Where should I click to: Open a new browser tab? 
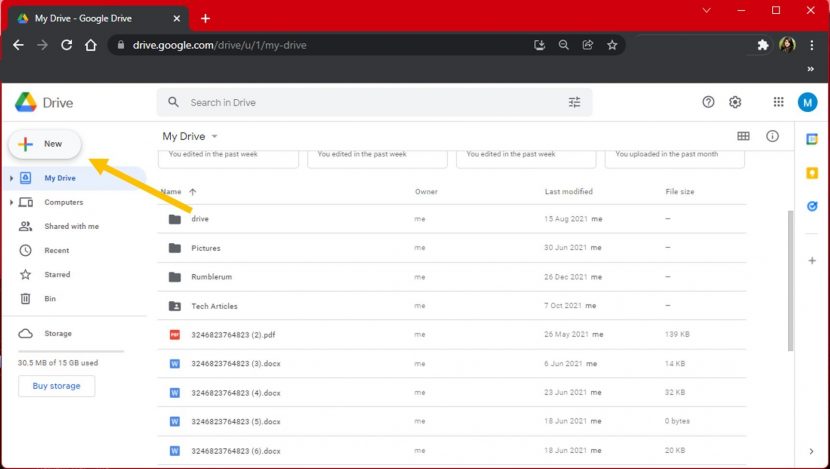pos(205,19)
